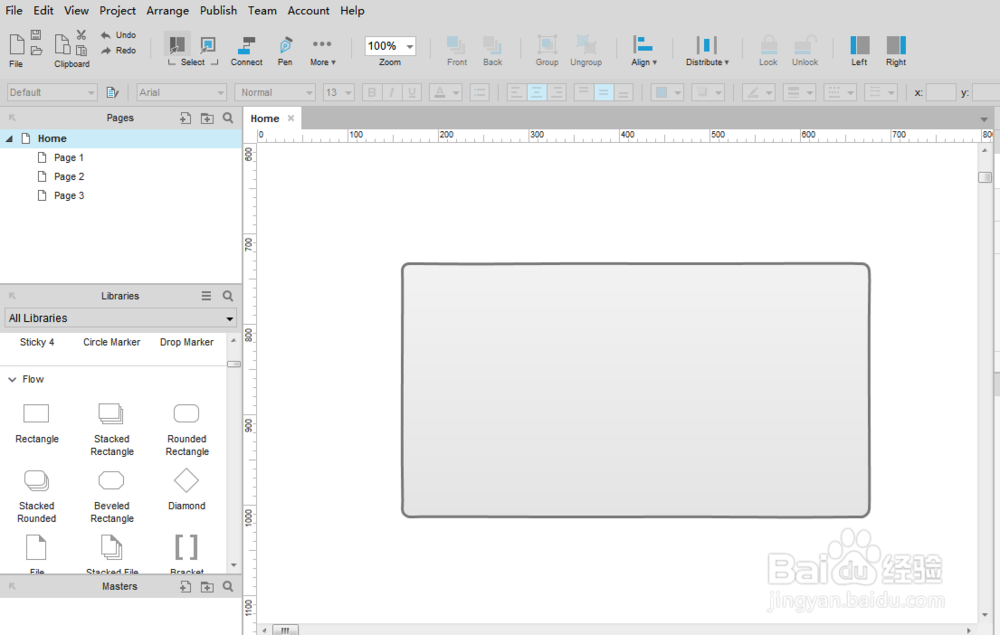This screenshot has height=635, width=1000.
Task: Click the New File icon
Action: pos(17,45)
